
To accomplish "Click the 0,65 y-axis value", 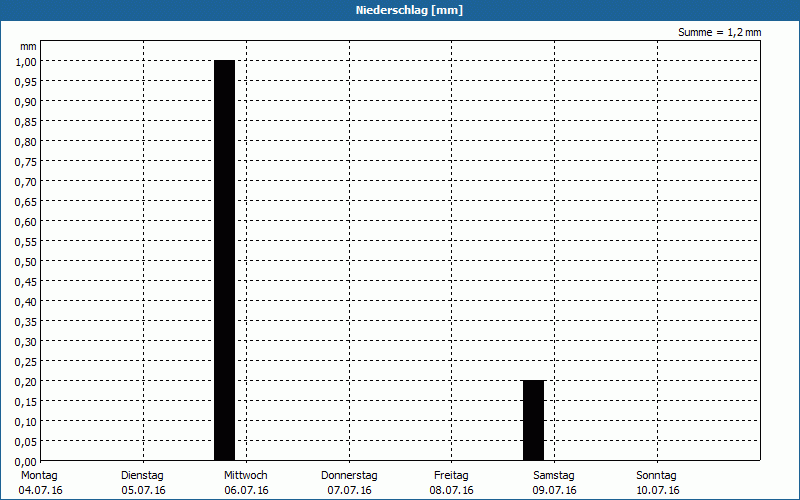I will click(26, 202).
